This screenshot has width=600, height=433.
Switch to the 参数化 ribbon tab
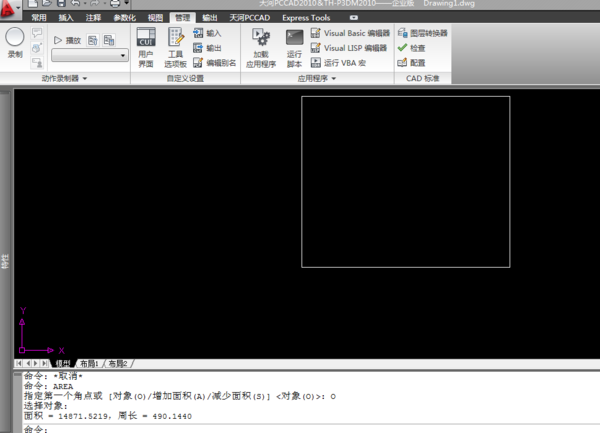[x=124, y=18]
